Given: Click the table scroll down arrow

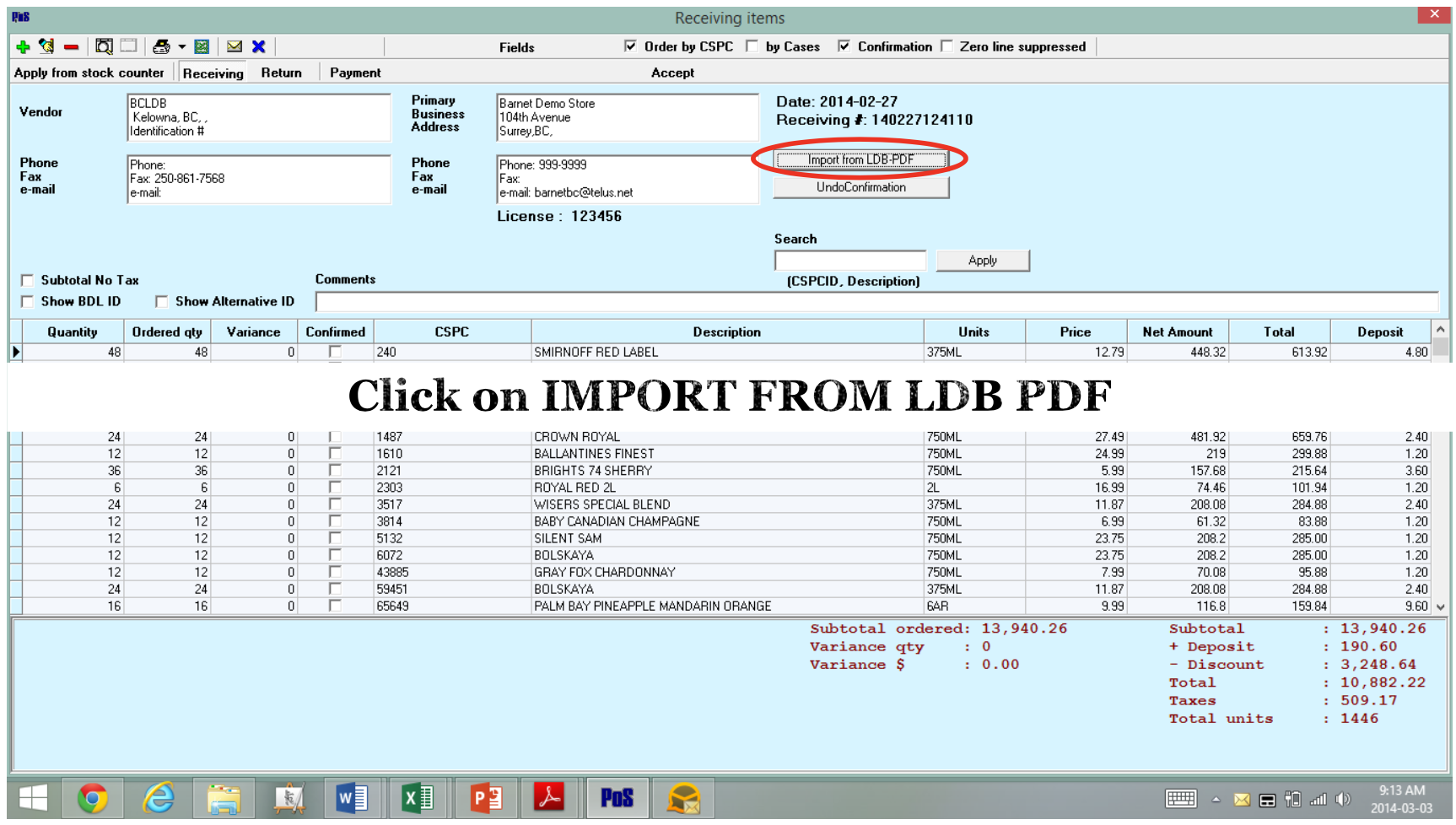Looking at the screenshot, I should (x=1440, y=607).
